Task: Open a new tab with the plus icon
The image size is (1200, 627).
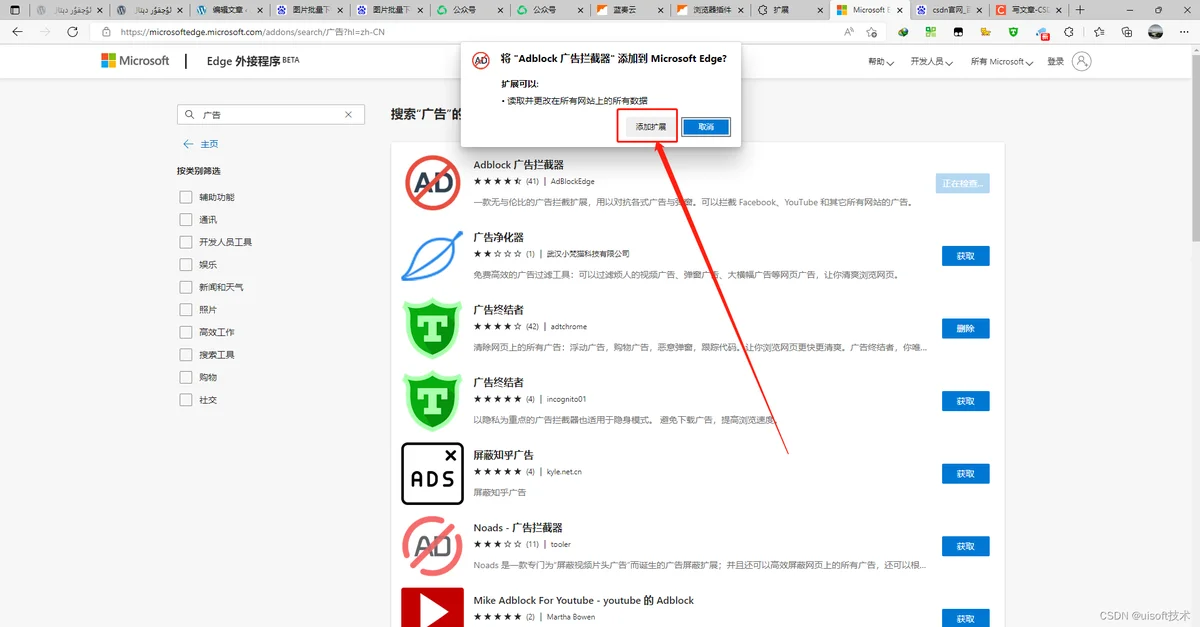Action: pyautogui.click(x=1080, y=9)
